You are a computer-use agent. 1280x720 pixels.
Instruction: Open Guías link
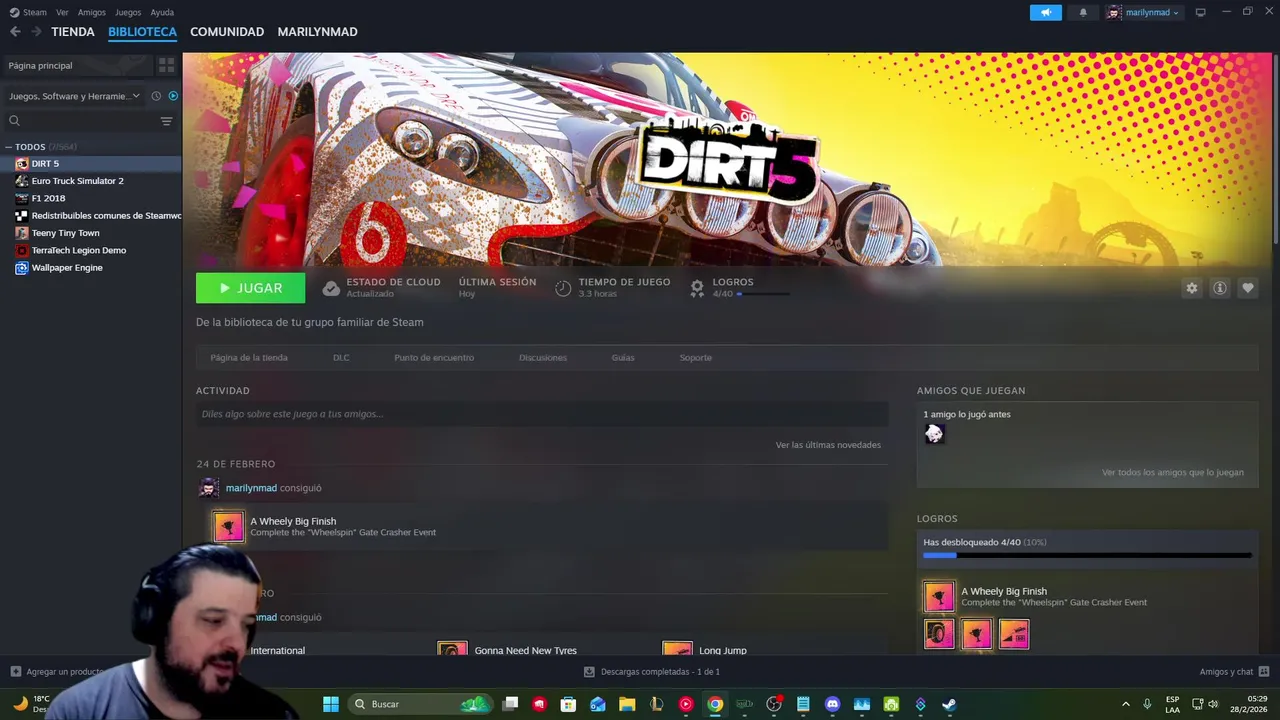click(623, 357)
